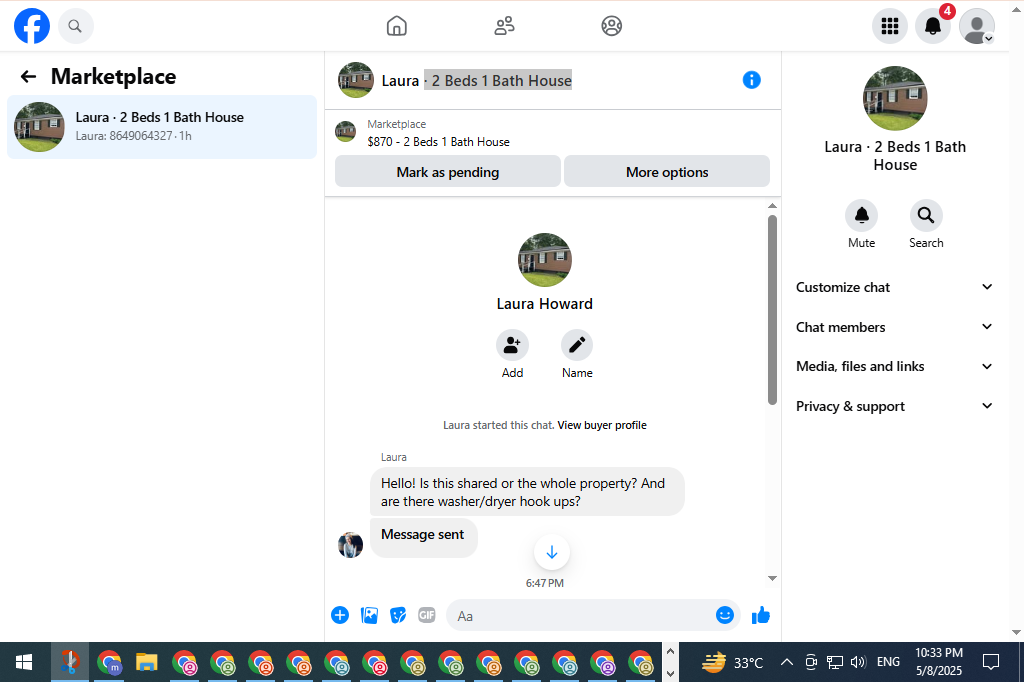Click the Message sent bubble
Viewport: 1024px width, 682px height.
pyautogui.click(x=423, y=538)
